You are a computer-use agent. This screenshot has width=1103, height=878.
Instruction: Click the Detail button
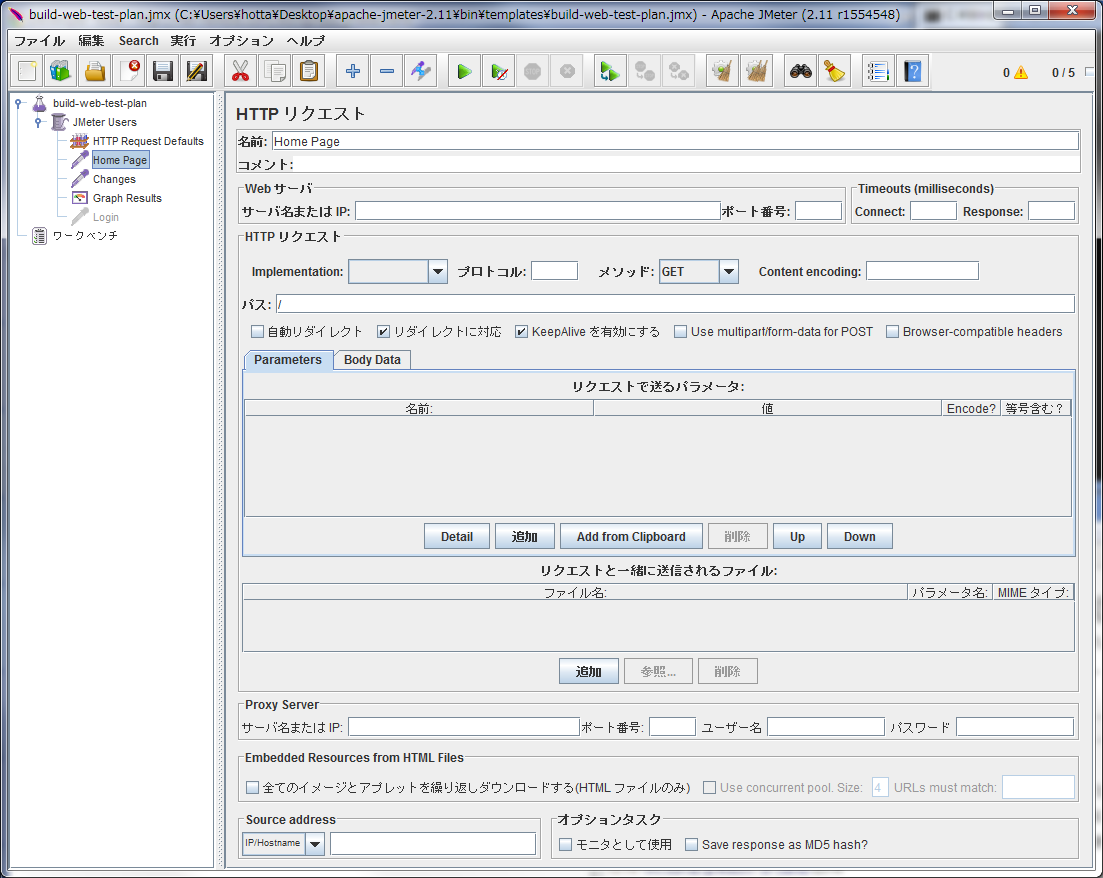[457, 536]
